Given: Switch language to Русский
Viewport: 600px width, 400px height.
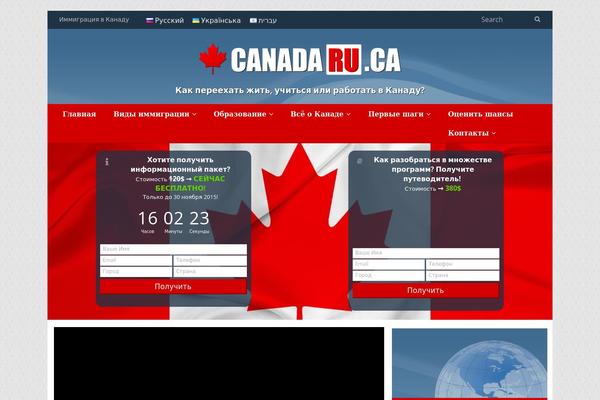Looking at the screenshot, I should pos(169,20).
